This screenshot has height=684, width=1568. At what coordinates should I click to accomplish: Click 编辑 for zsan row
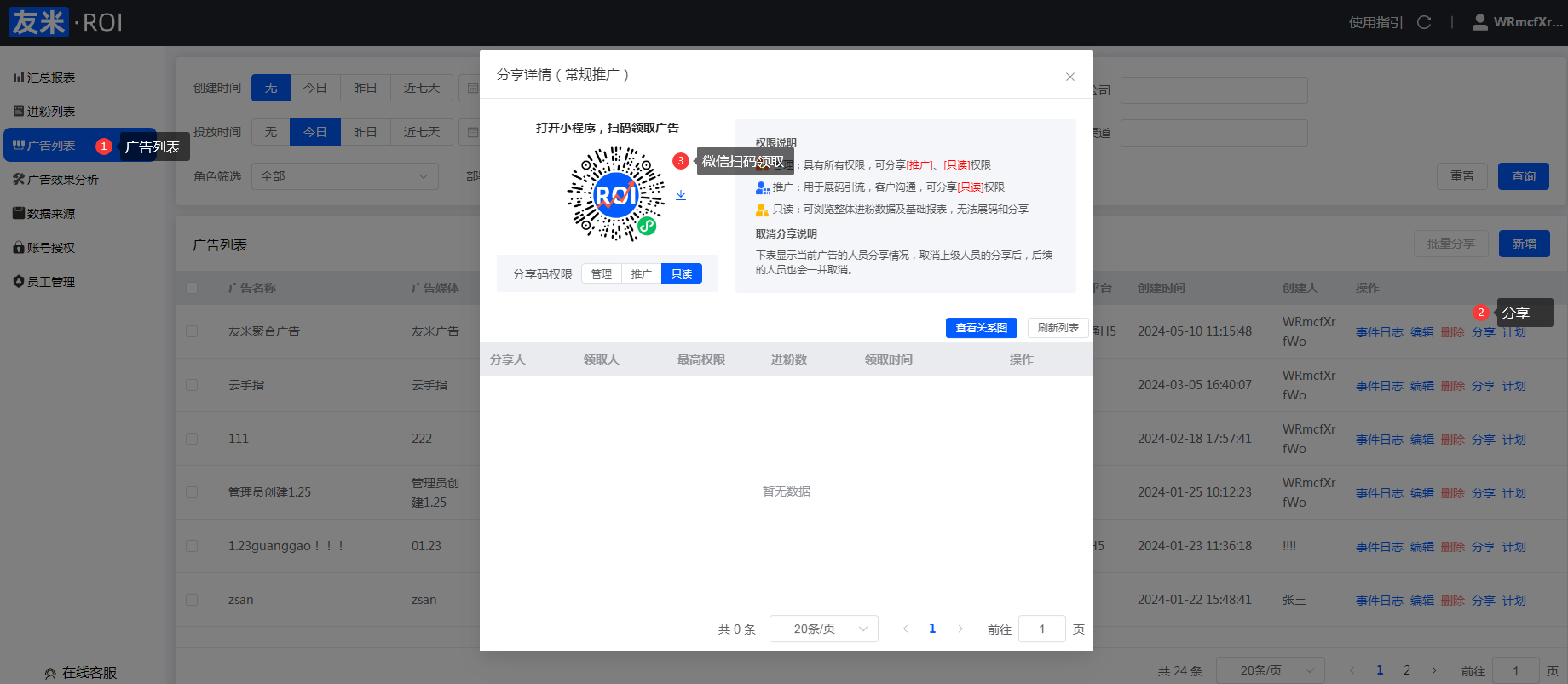click(1422, 601)
